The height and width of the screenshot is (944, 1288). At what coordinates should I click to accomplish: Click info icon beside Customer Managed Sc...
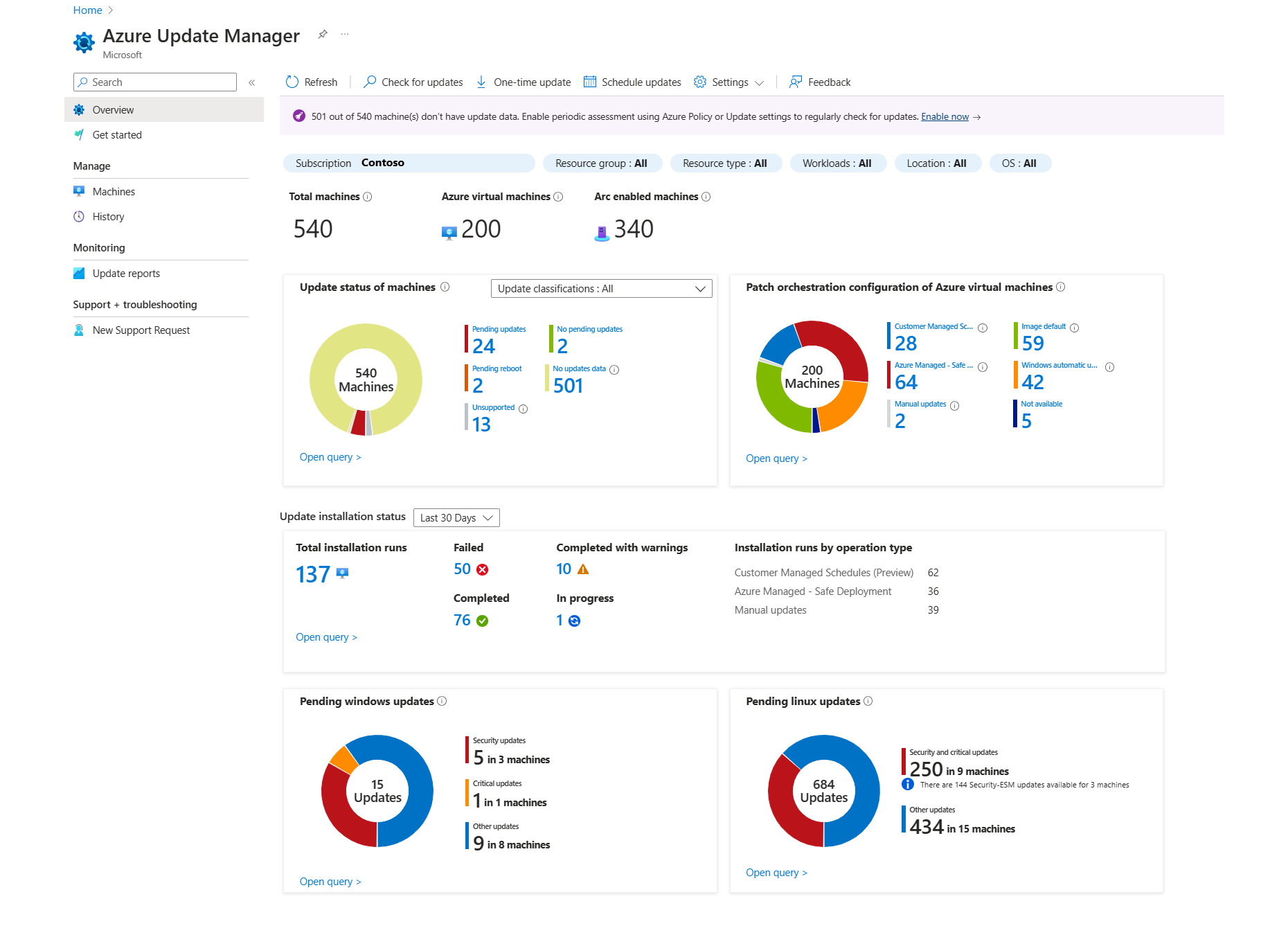(x=983, y=328)
